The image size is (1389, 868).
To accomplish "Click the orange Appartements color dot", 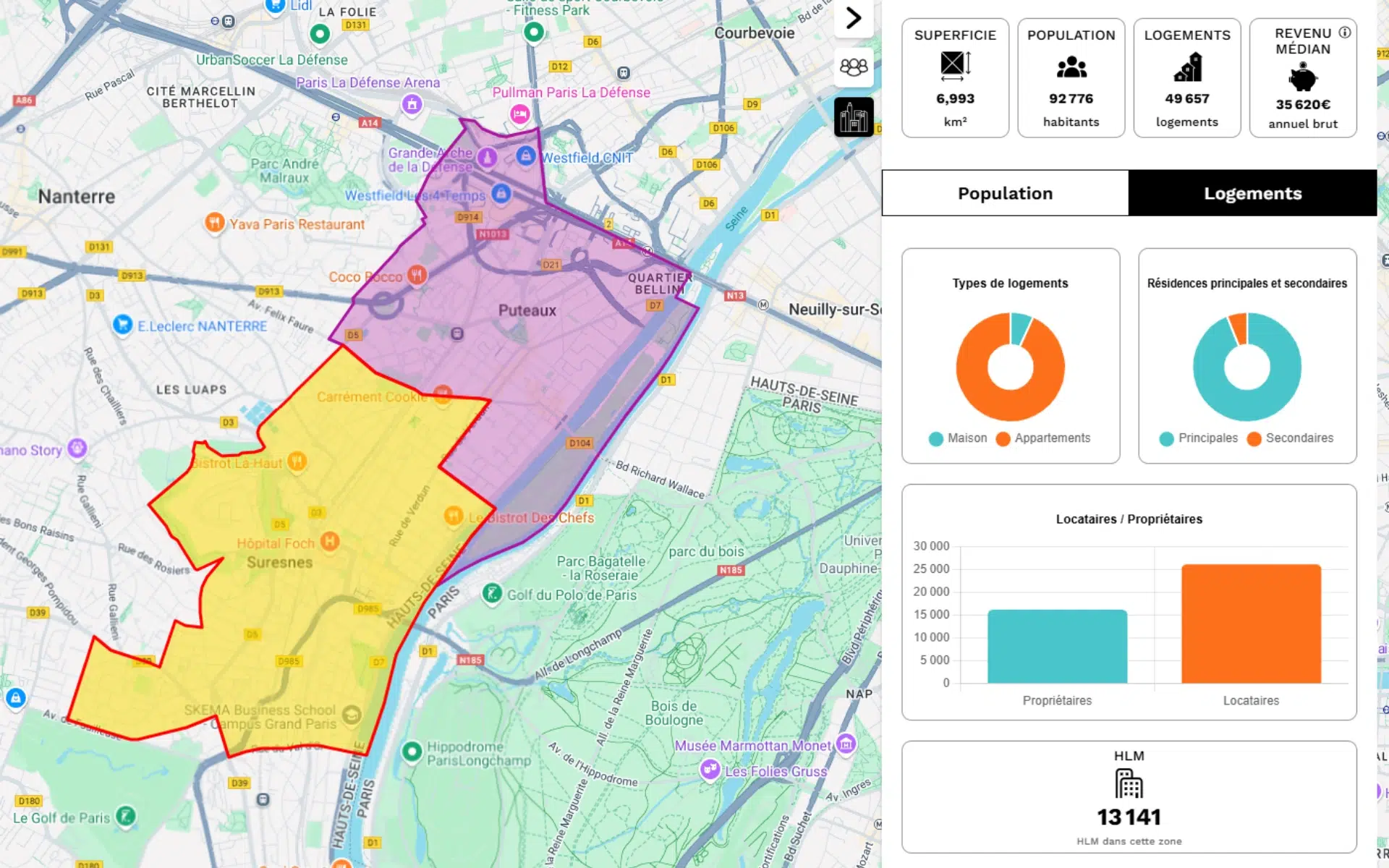I will (x=1002, y=438).
